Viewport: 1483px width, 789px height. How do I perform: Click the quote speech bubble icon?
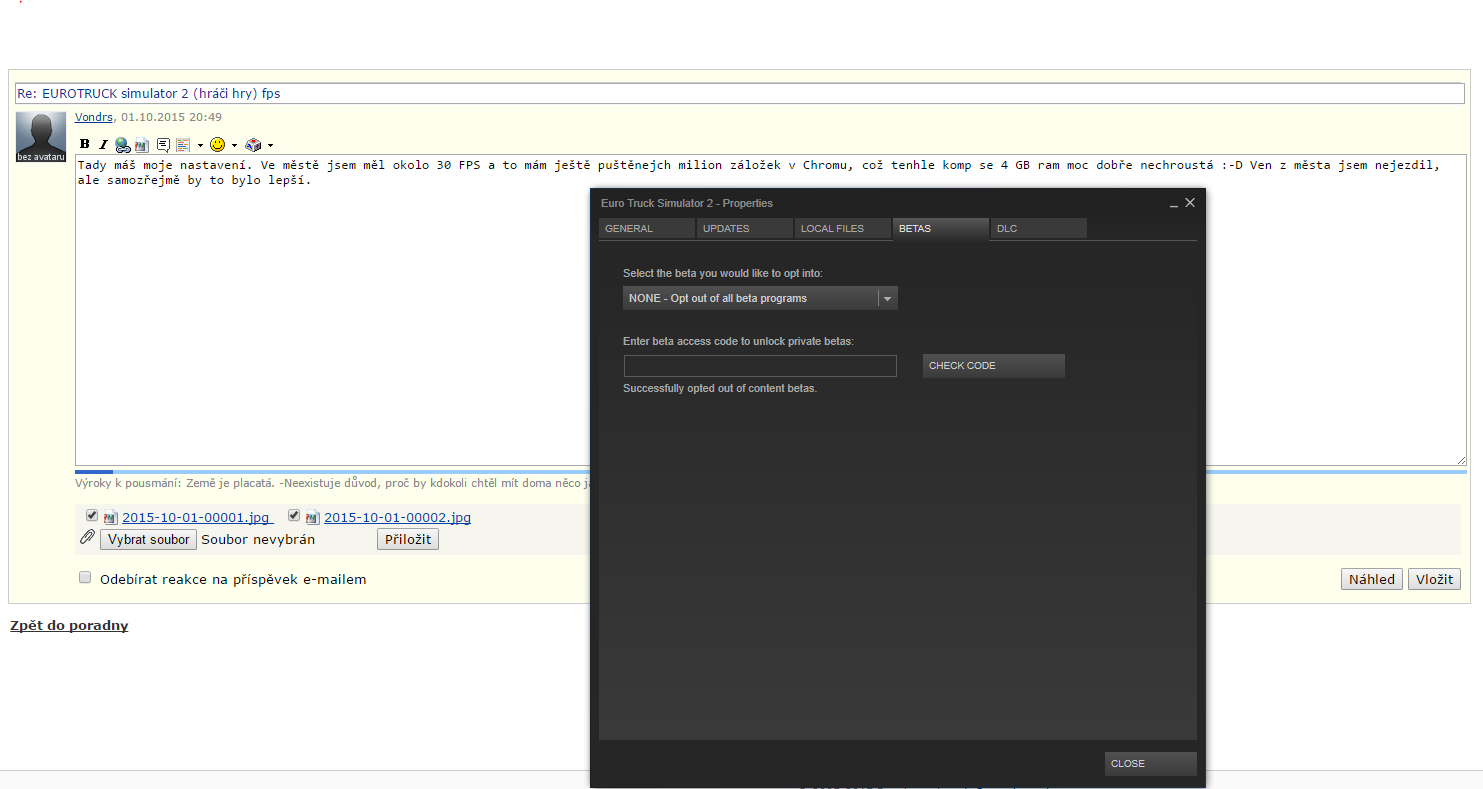click(163, 145)
